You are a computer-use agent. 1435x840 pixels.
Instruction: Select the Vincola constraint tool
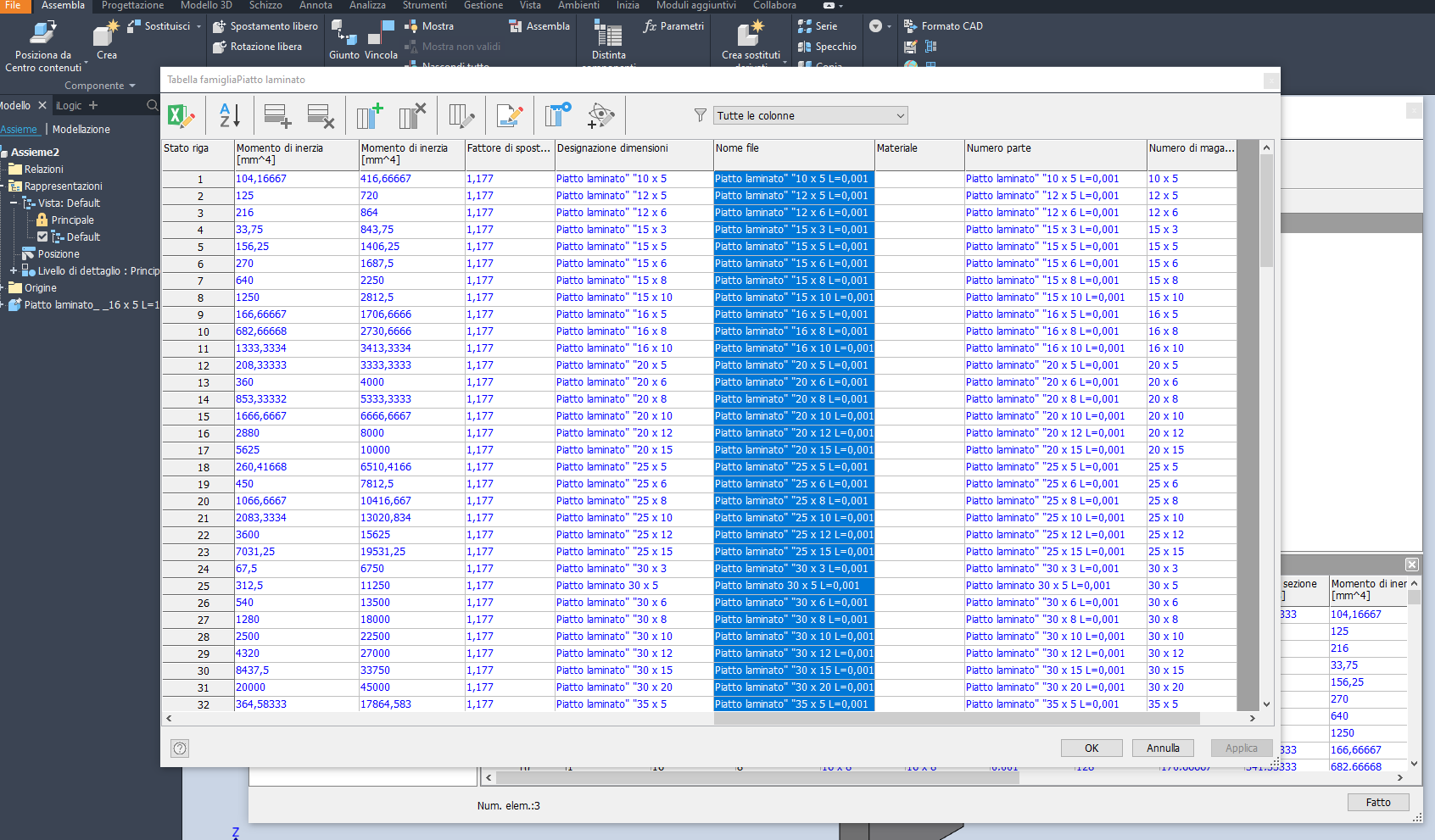[x=381, y=40]
